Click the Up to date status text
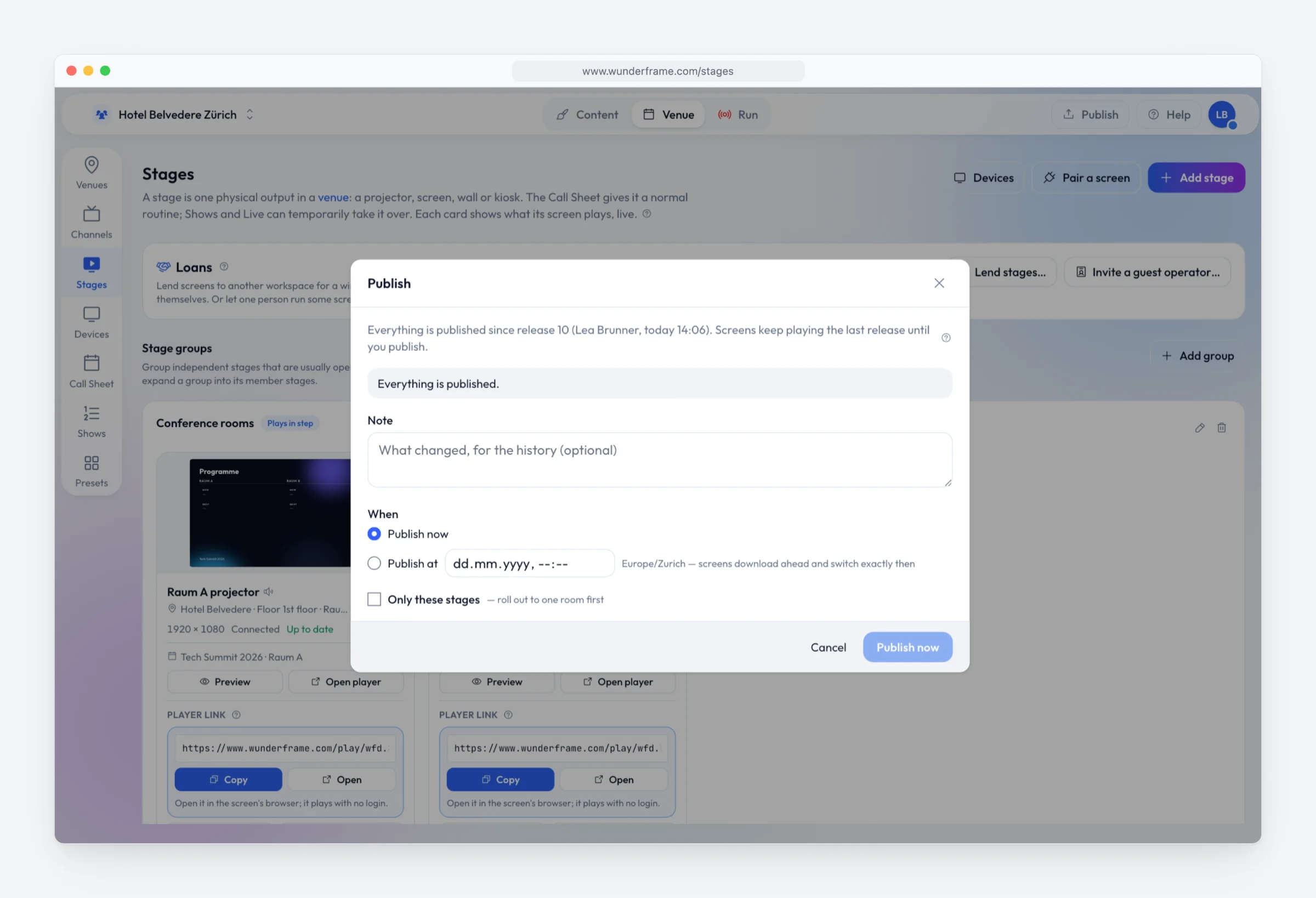Viewport: 1316px width, 898px height. tap(310, 629)
